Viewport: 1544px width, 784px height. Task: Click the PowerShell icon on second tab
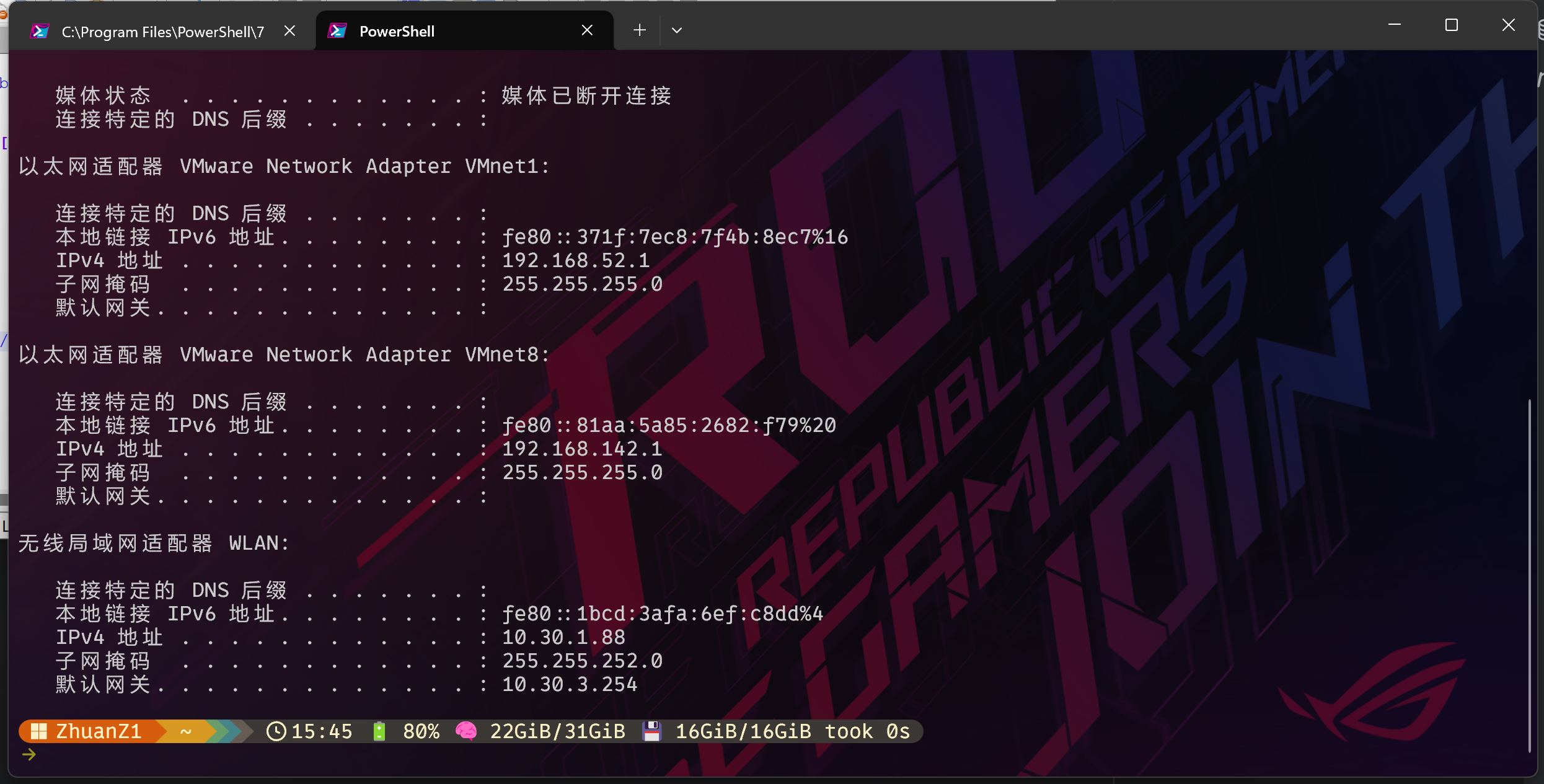[337, 31]
